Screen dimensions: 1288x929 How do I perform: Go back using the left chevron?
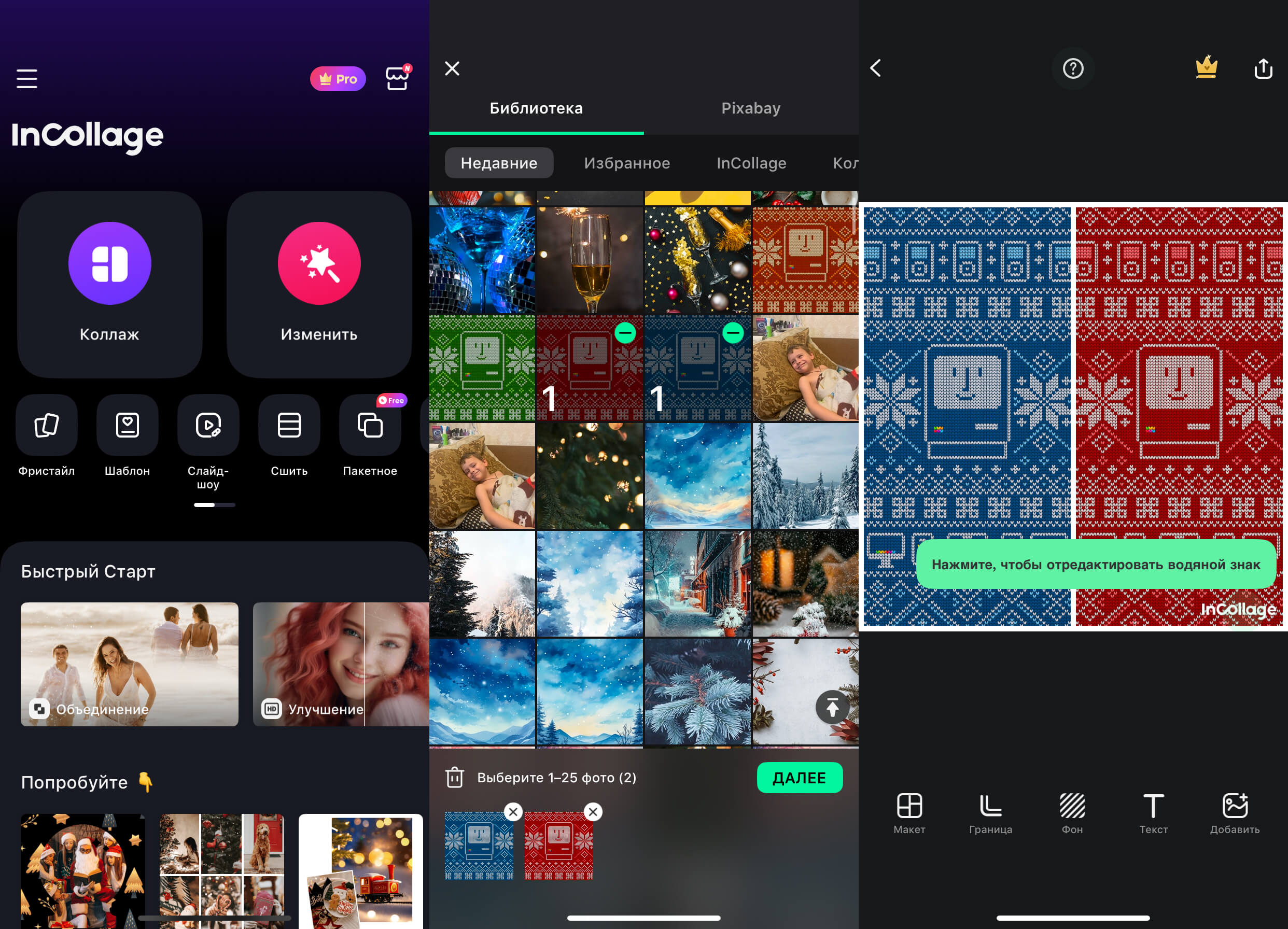click(x=876, y=68)
